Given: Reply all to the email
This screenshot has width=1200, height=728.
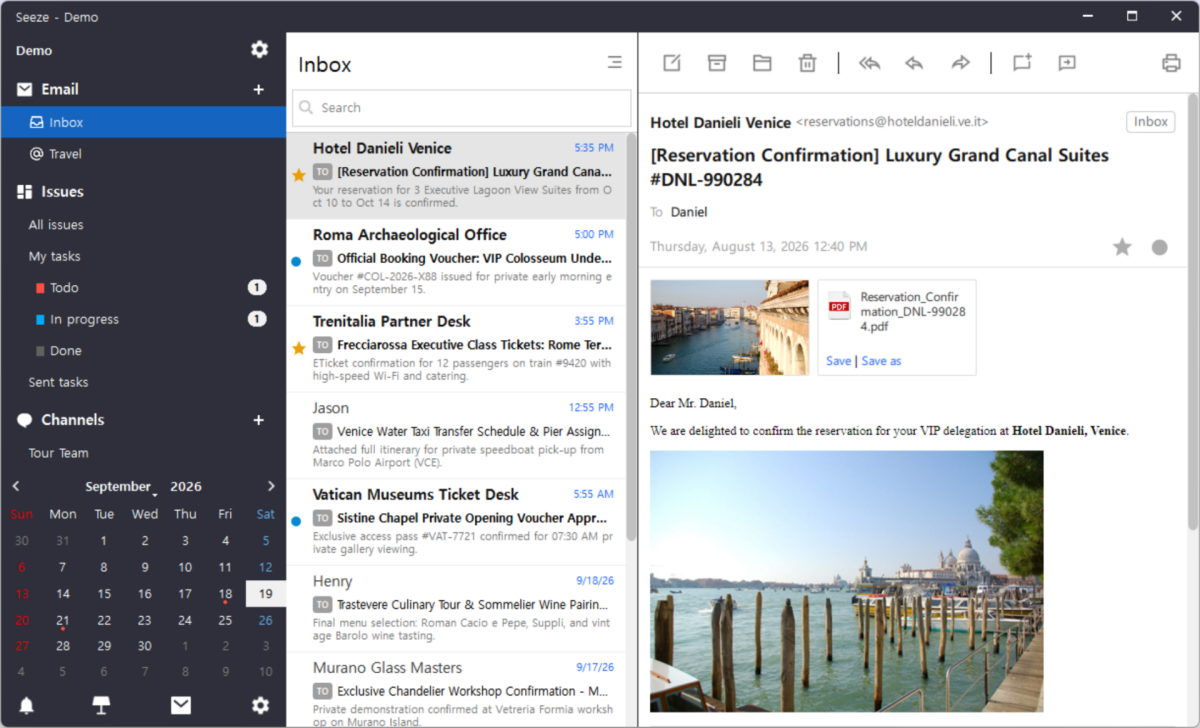Looking at the screenshot, I should pyautogui.click(x=869, y=63).
